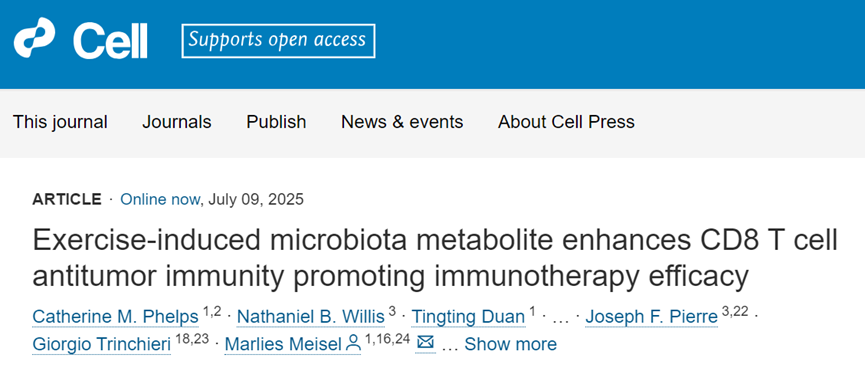Open the News & events menu
The height and width of the screenshot is (371, 865).
click(402, 122)
